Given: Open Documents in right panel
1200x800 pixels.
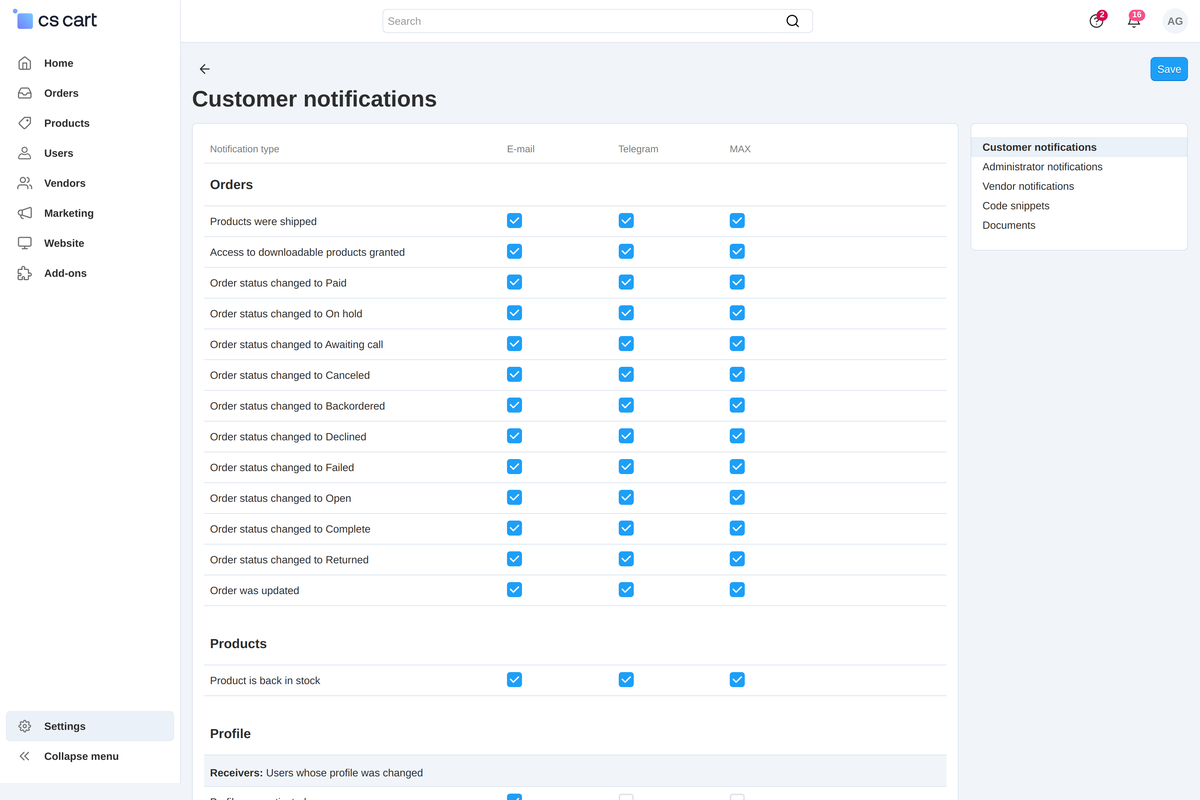Looking at the screenshot, I should 1009,225.
